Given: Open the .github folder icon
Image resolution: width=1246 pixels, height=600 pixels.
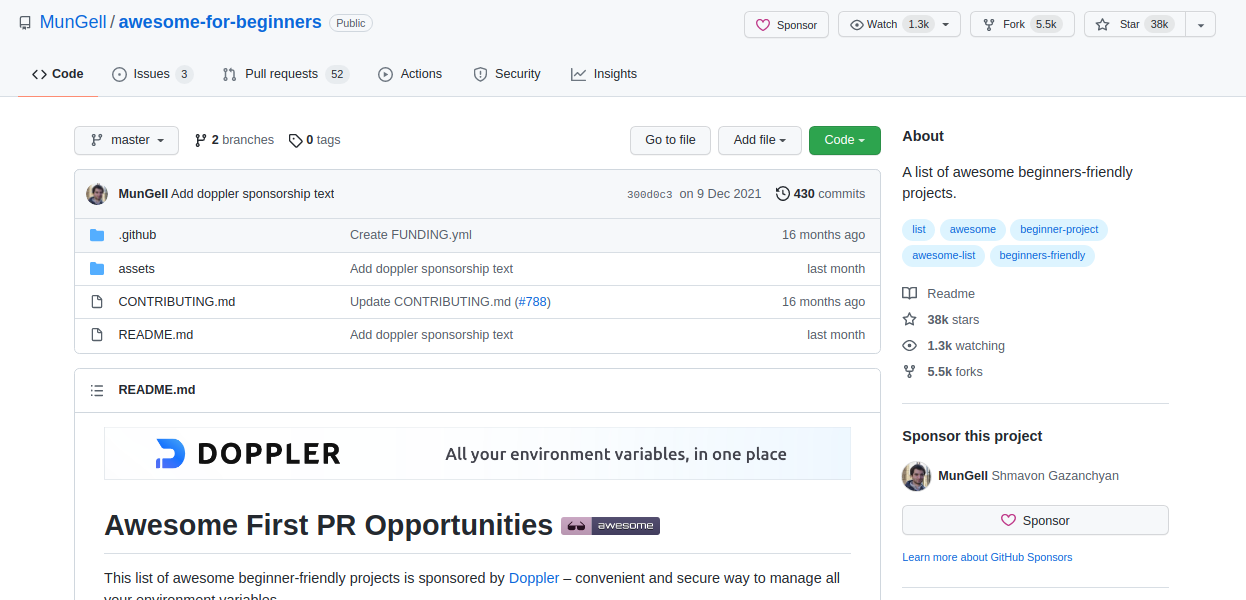Looking at the screenshot, I should click(98, 234).
